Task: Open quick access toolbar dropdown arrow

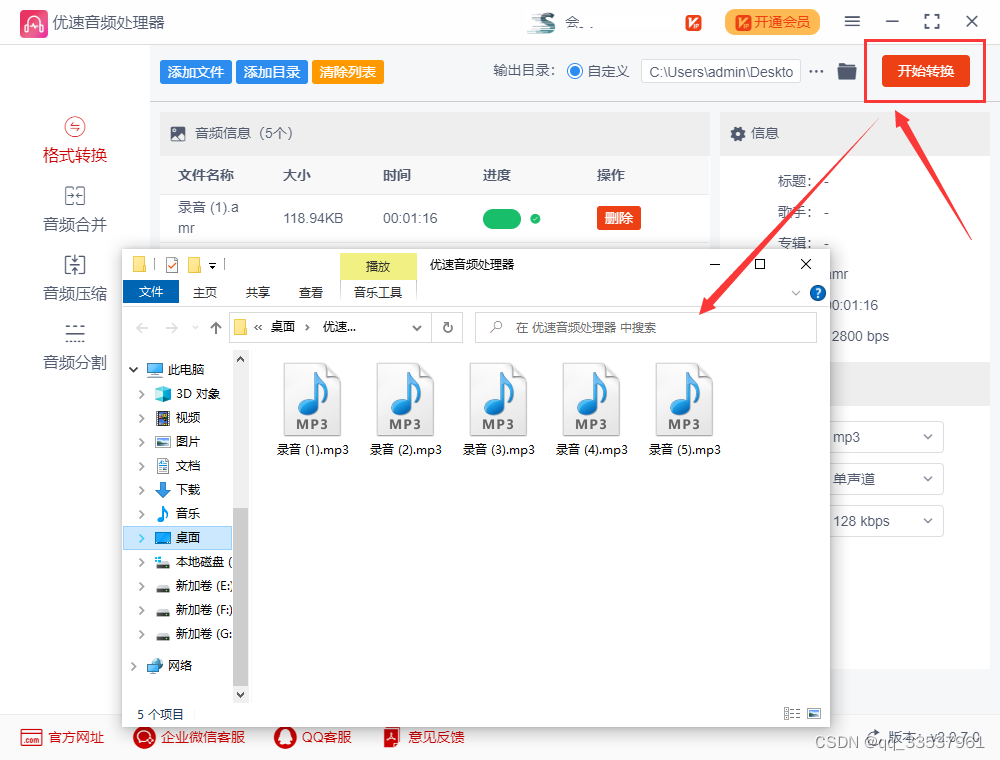Action: coord(212,266)
